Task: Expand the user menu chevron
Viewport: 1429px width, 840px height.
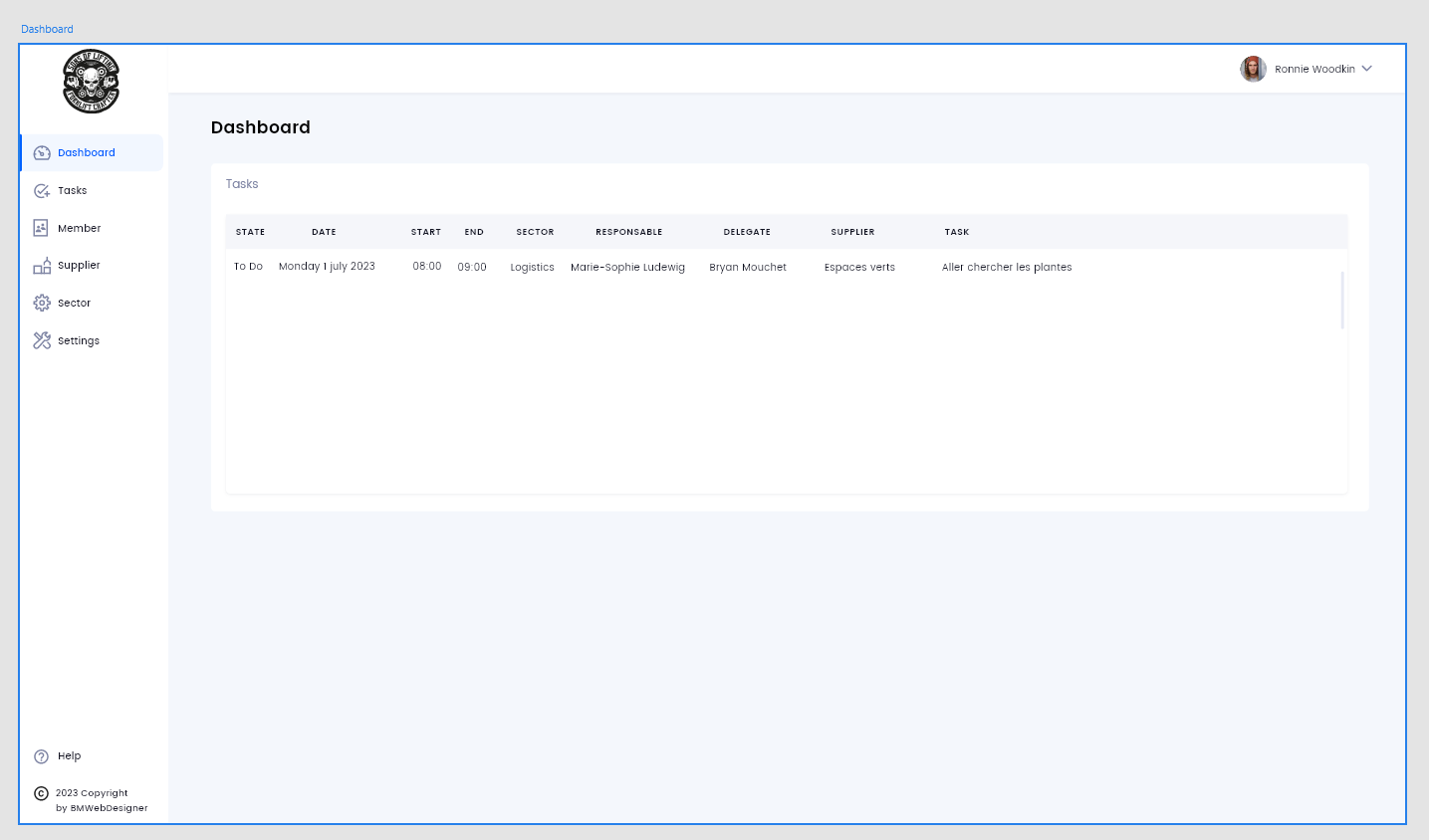Action: pos(1367,69)
